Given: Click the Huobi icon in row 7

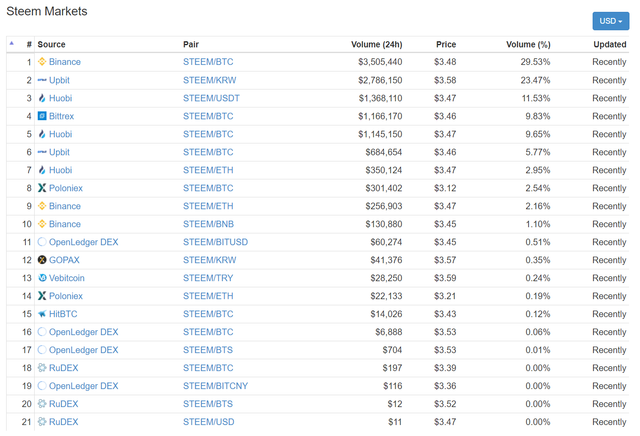Looking at the screenshot, I should 42,170.
